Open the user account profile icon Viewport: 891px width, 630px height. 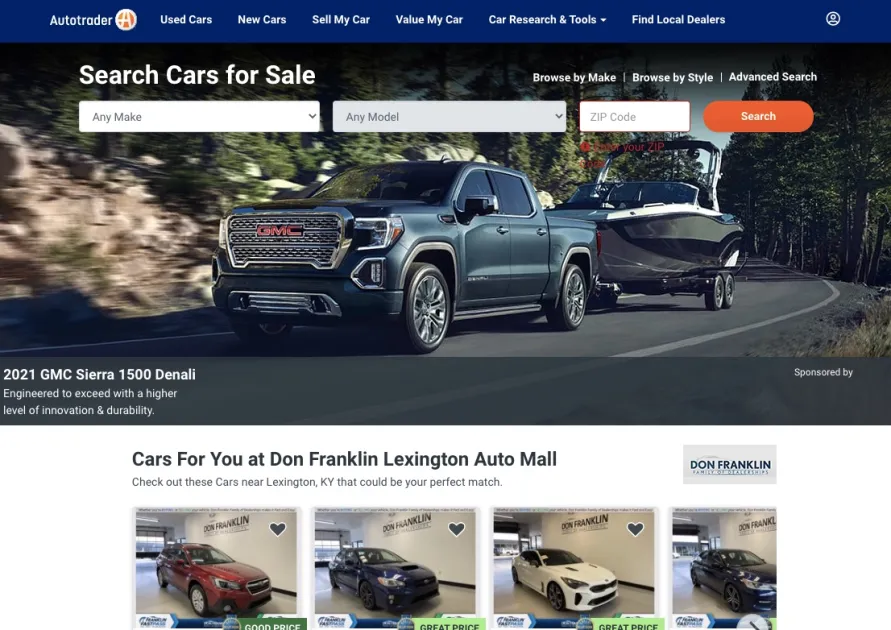tap(832, 19)
